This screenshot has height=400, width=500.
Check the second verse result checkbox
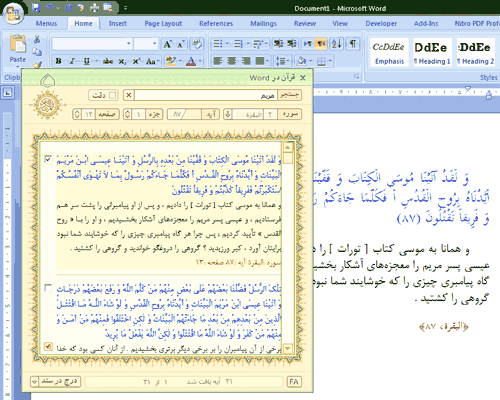pos(48,288)
